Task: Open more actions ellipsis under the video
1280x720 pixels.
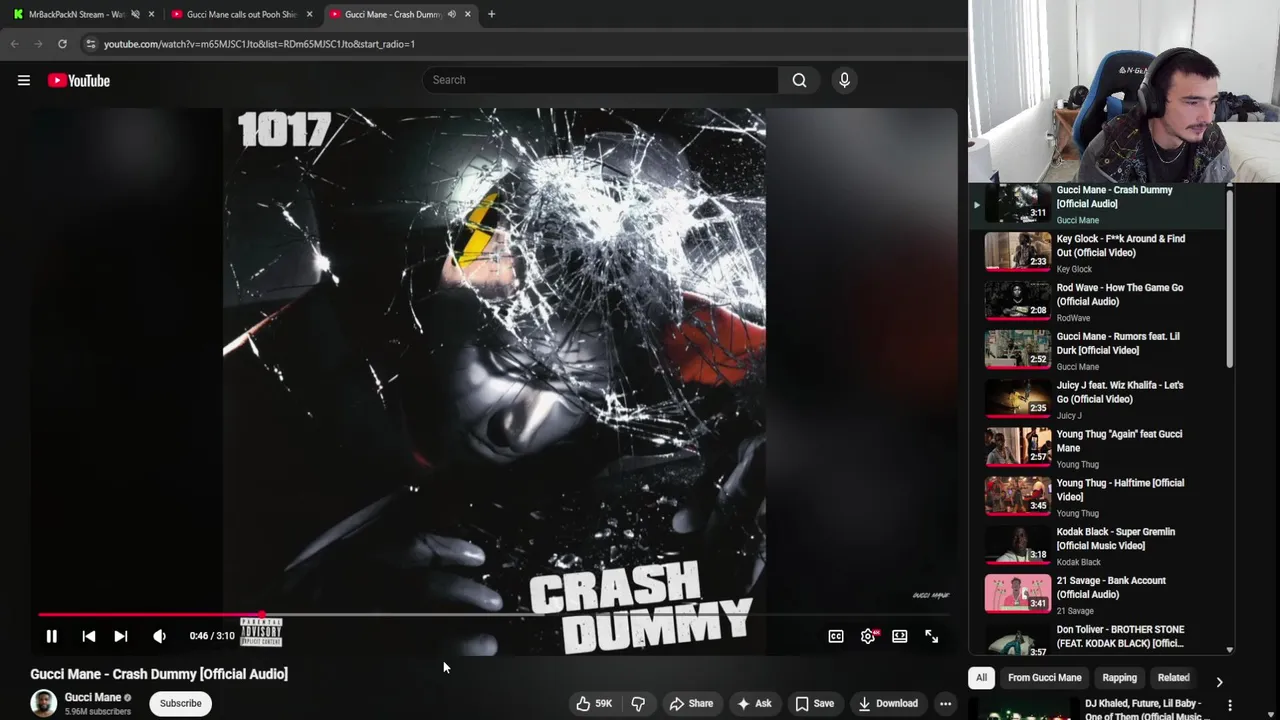Action: 945,703
